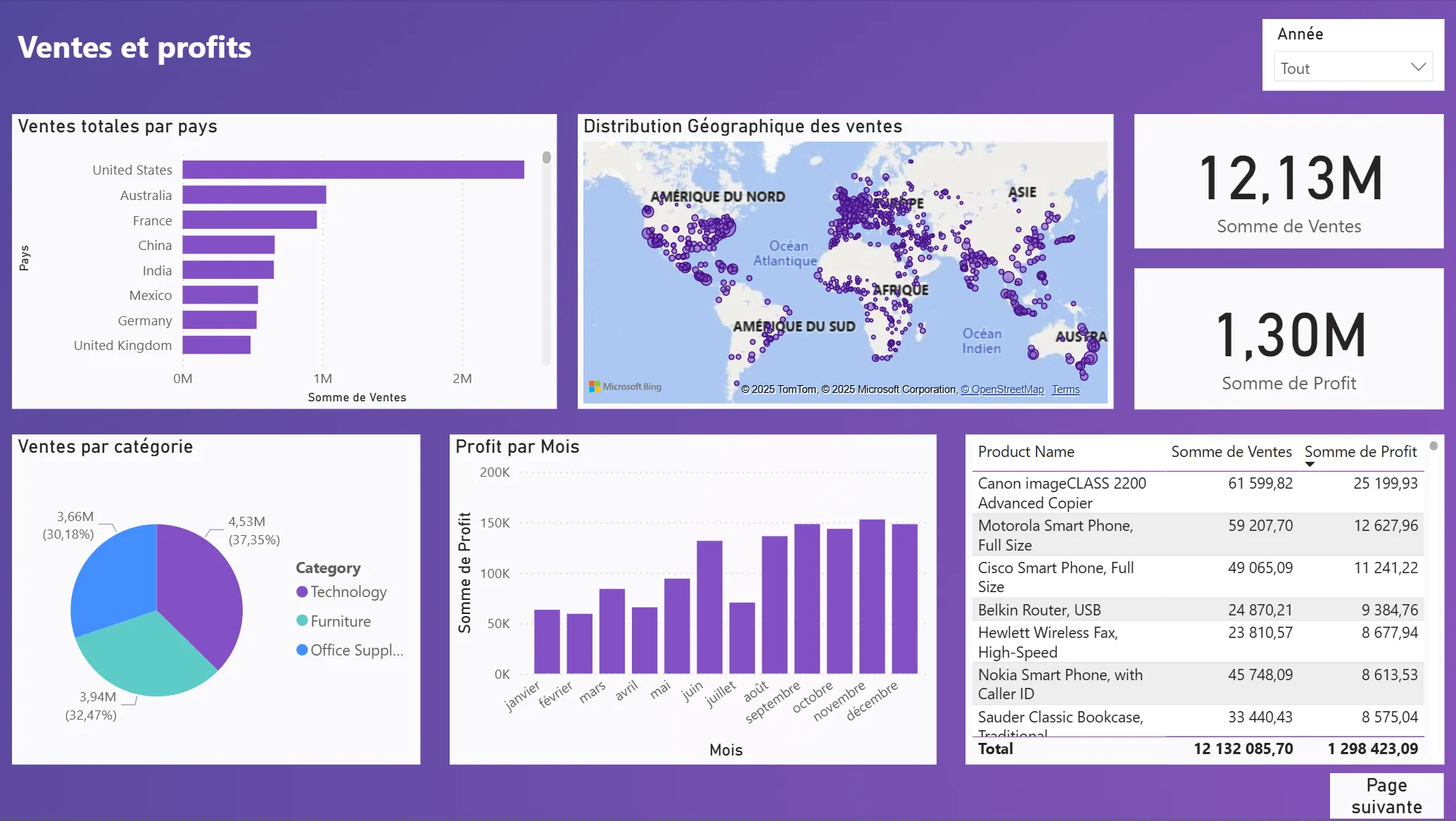1456x821 pixels.
Task: Select the Furniture legend item
Action: pyautogui.click(x=341, y=620)
